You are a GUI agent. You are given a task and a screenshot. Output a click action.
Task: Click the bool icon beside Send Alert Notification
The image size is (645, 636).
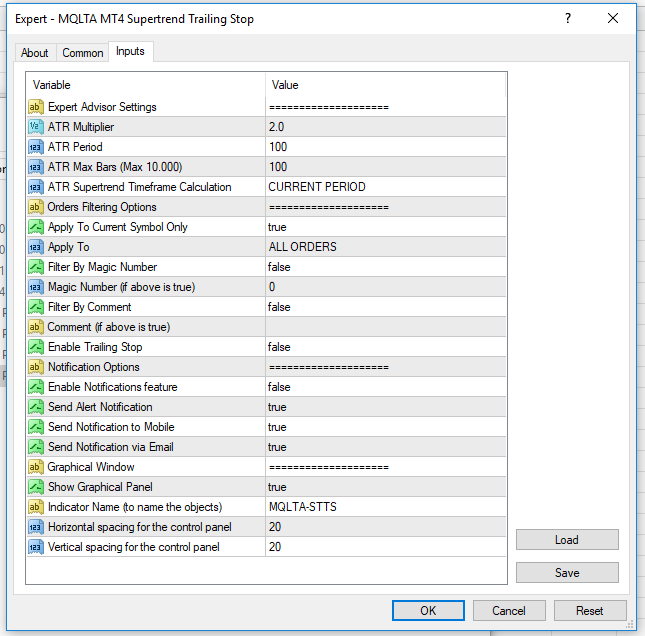pos(36,407)
